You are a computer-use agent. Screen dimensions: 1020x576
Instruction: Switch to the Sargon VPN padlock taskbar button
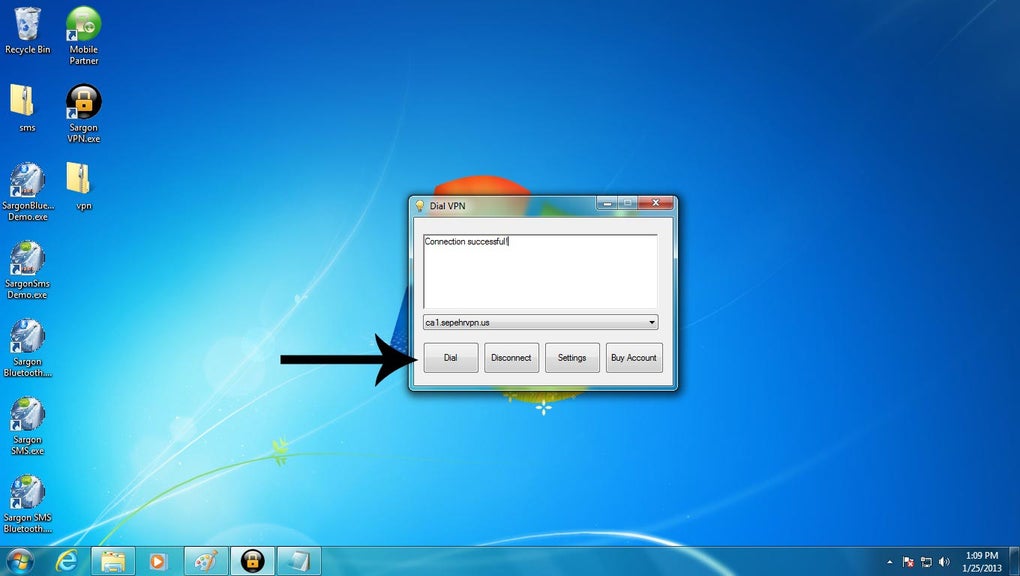pos(252,561)
